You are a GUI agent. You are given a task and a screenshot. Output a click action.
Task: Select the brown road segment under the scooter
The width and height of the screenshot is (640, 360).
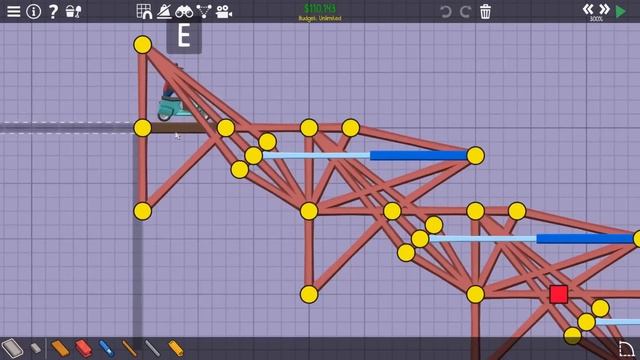[184, 128]
